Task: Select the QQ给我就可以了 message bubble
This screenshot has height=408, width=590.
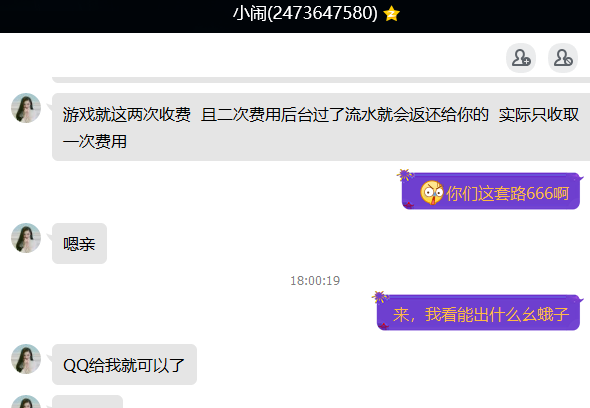Action: [x=125, y=364]
